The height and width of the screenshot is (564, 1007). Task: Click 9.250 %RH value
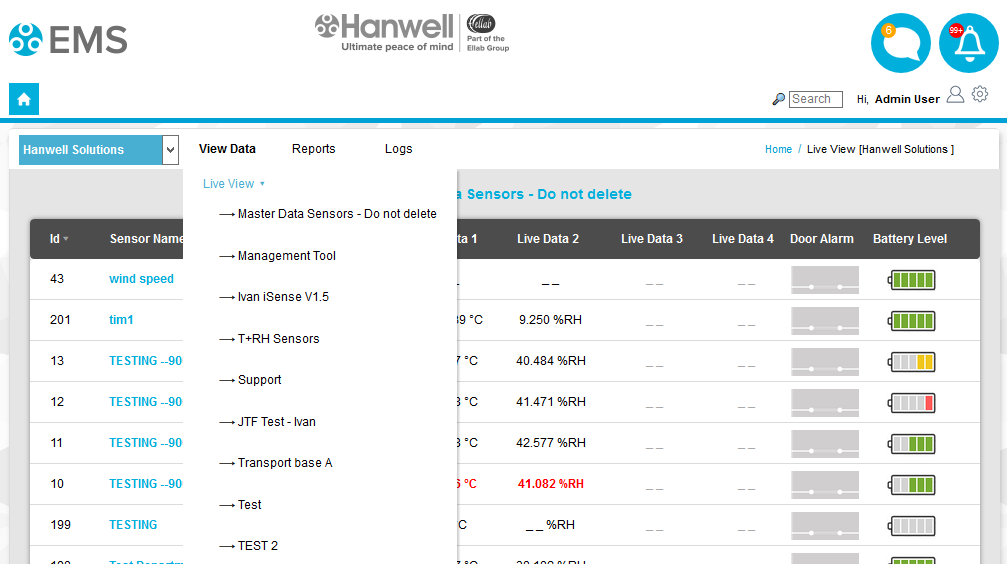550,320
